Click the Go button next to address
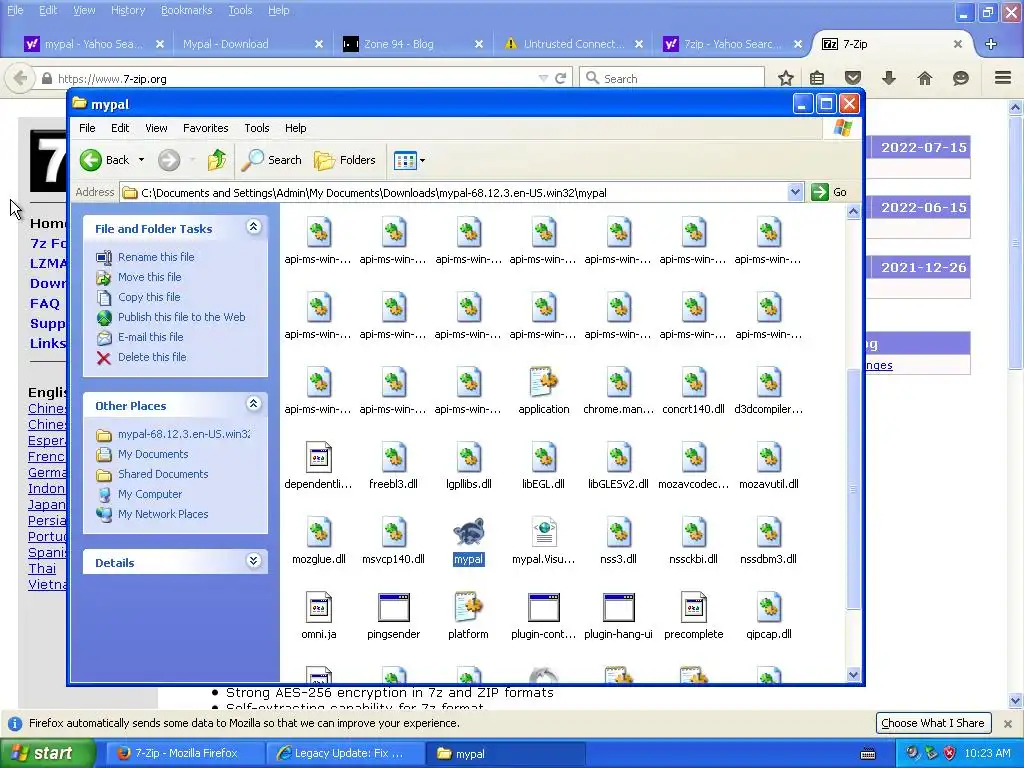 click(x=829, y=192)
